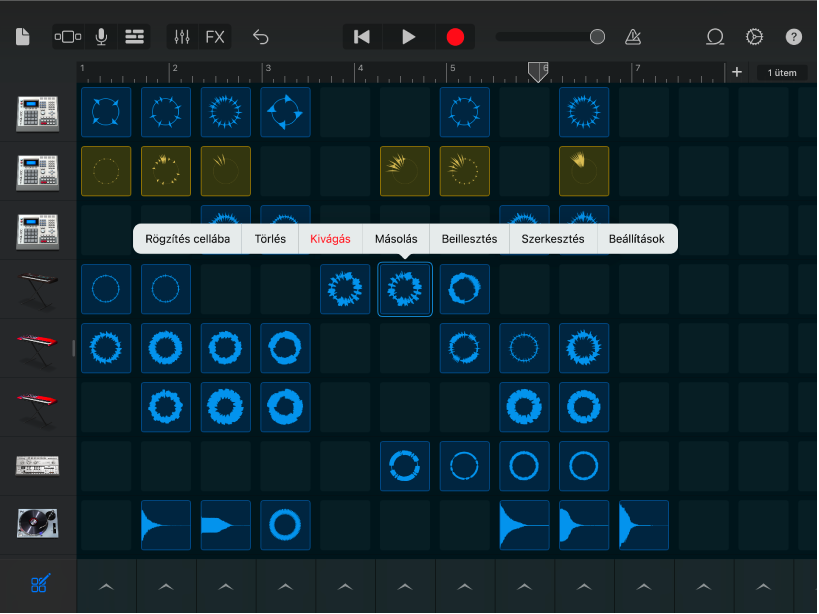
Task: Tap the plus button to add a section
Action: point(736,72)
